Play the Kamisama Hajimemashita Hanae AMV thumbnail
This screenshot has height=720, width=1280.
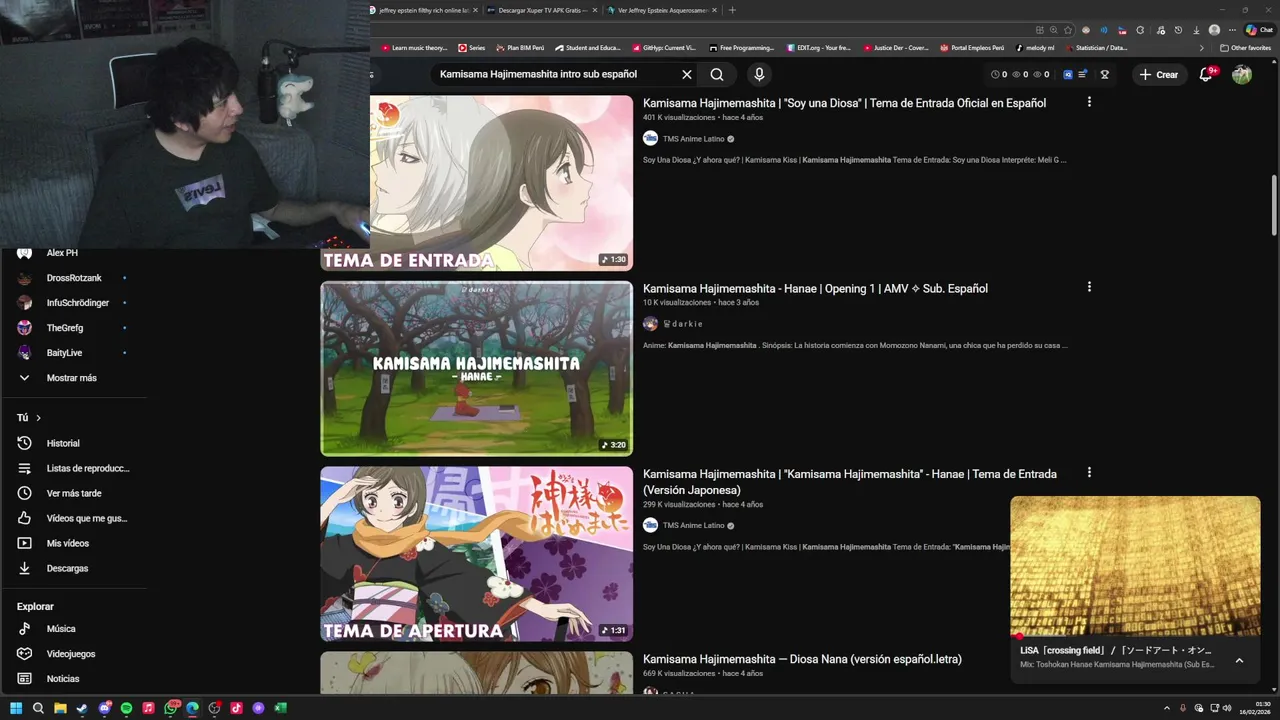476,368
